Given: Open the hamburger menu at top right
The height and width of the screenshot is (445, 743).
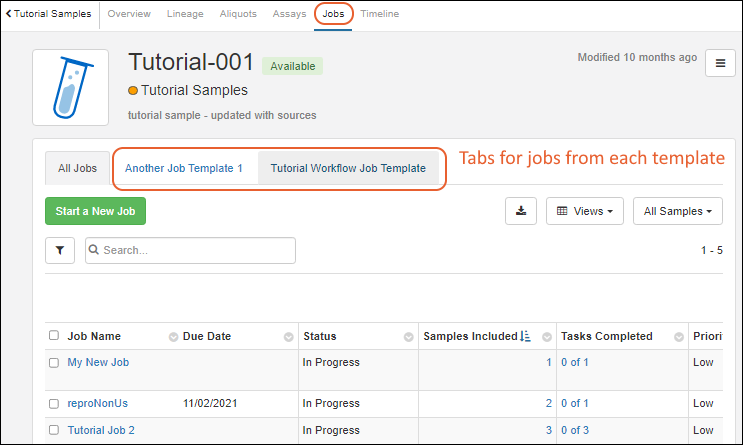Looking at the screenshot, I should [720, 63].
